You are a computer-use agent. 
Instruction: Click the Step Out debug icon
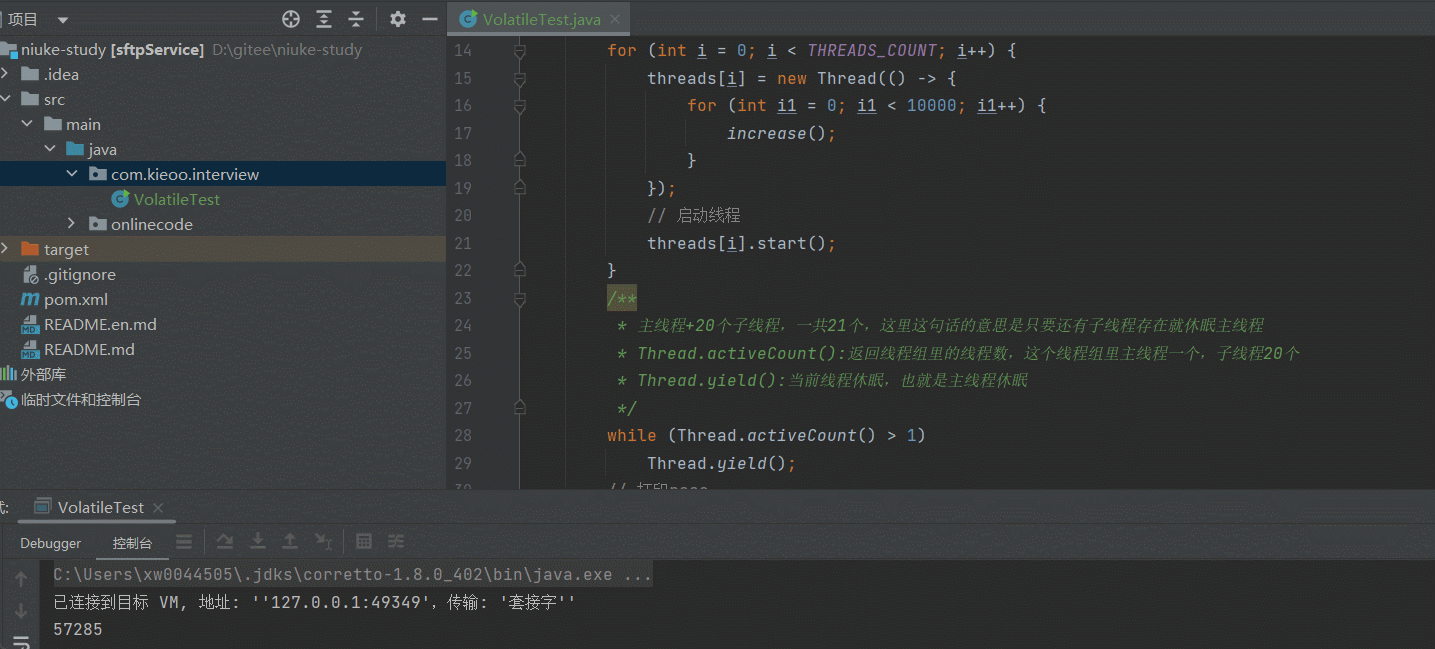coord(290,541)
